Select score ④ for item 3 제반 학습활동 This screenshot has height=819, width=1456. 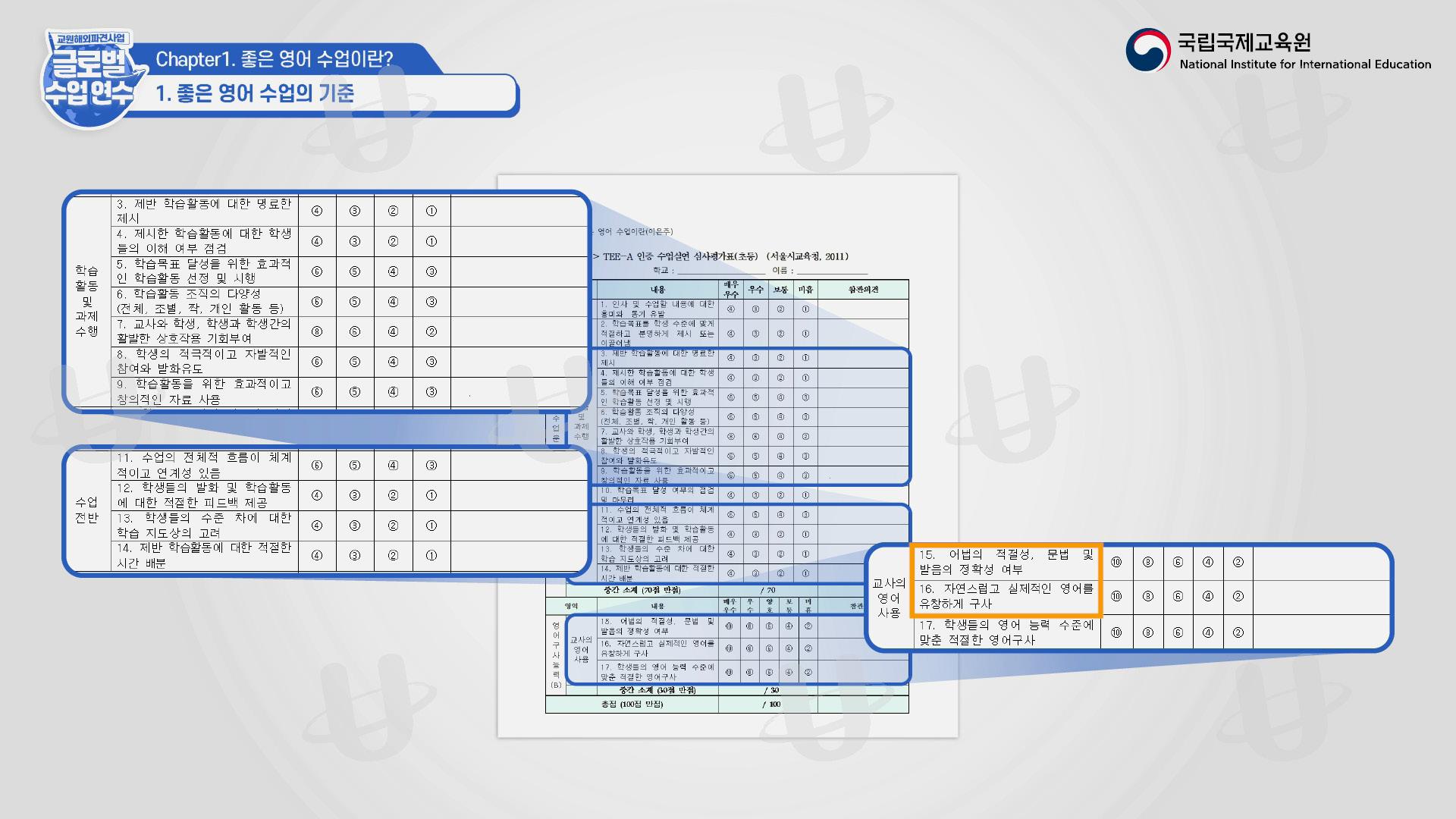click(x=317, y=211)
